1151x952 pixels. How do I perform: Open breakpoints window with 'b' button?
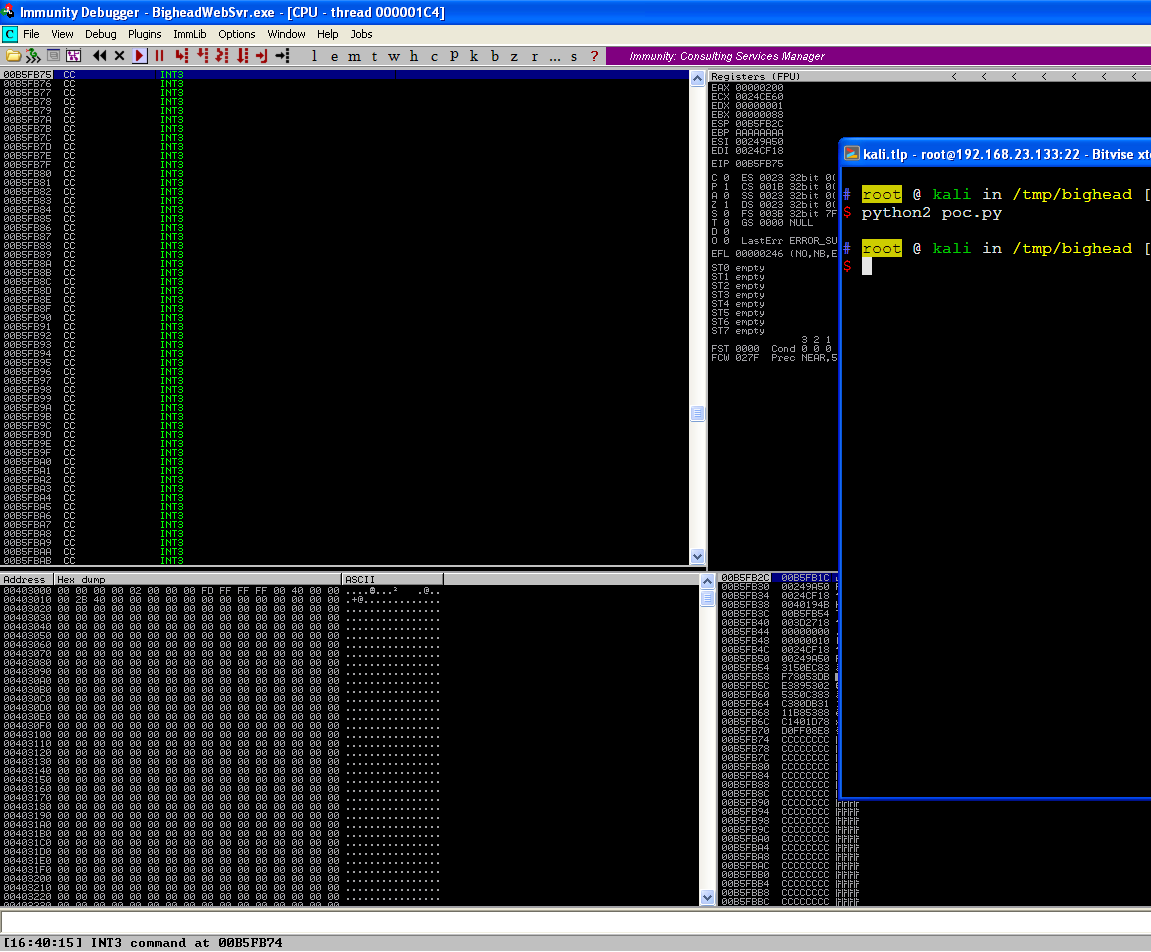click(494, 56)
